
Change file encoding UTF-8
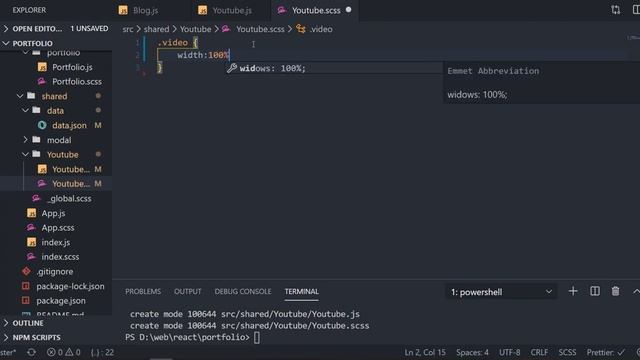(x=509, y=352)
